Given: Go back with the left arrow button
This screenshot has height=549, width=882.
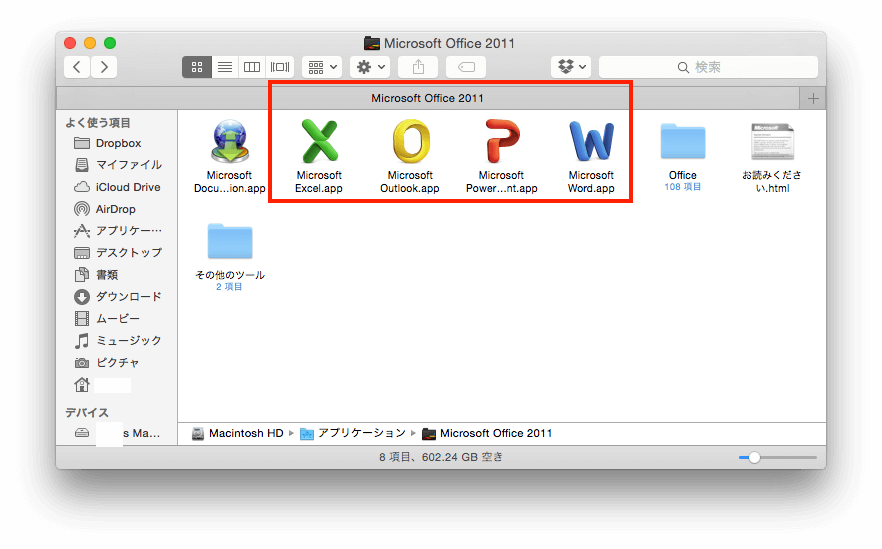Looking at the screenshot, I should tap(77, 67).
